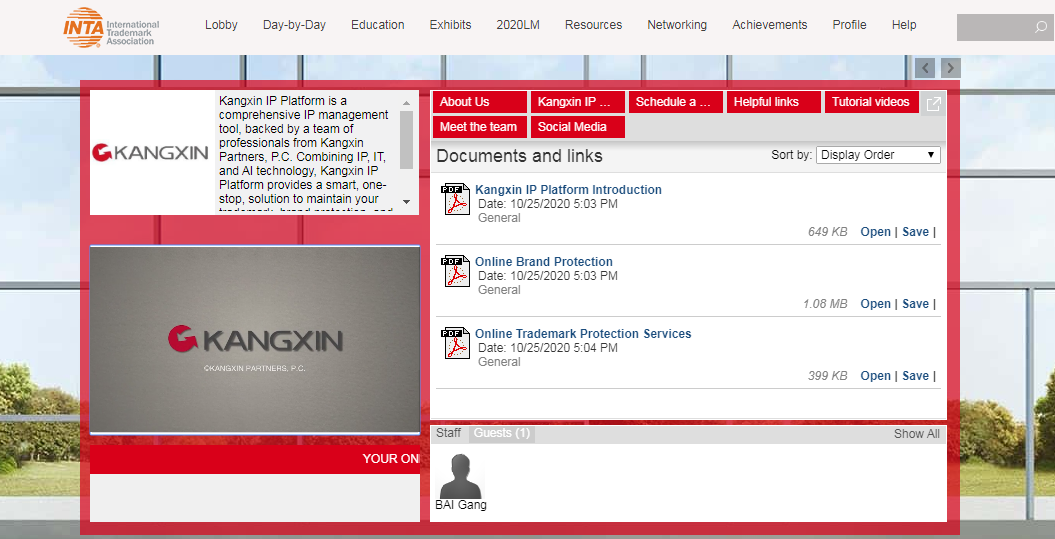Open the Resources menu

[x=593, y=25]
